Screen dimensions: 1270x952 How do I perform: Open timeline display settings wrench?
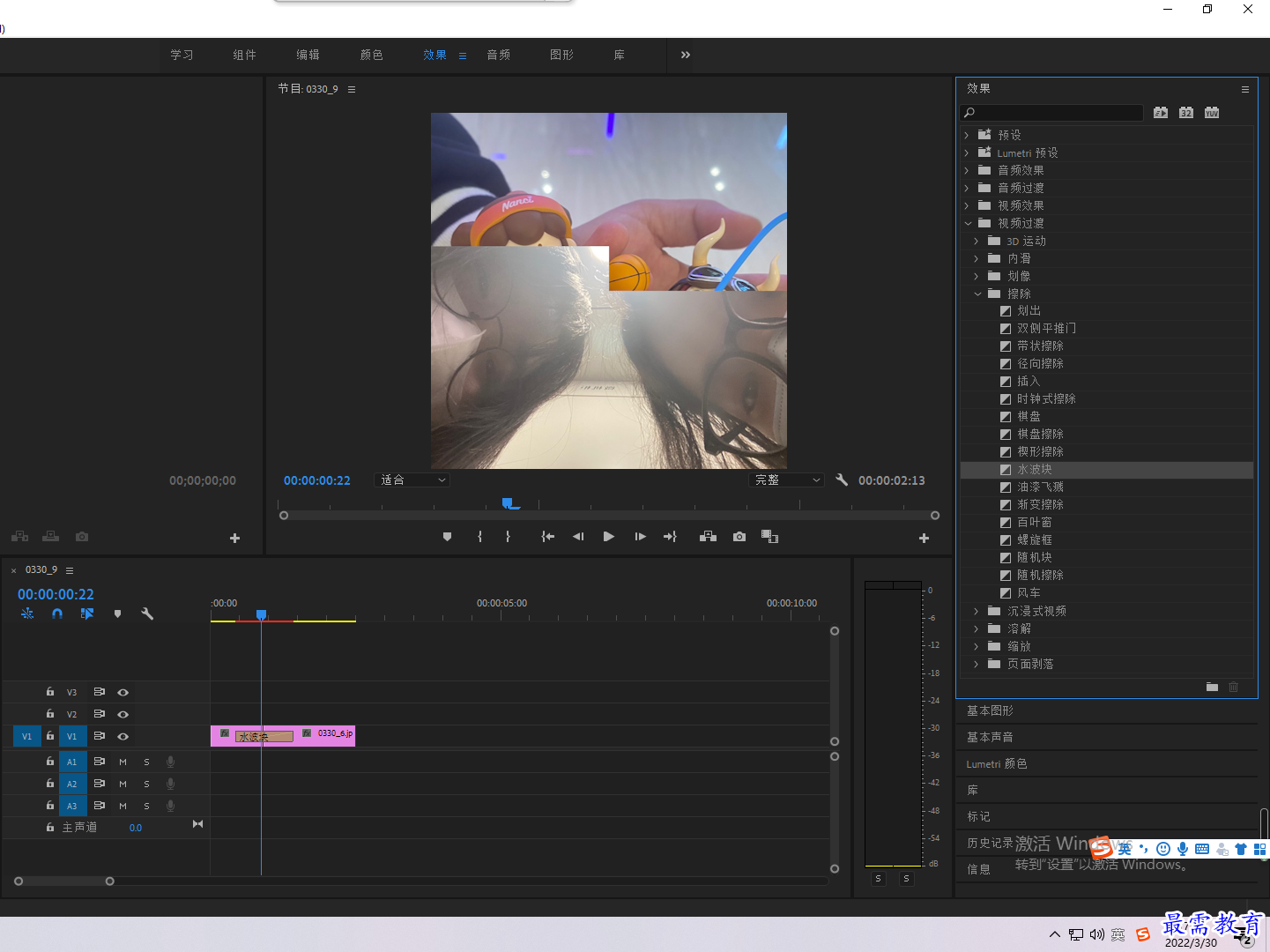[x=147, y=614]
